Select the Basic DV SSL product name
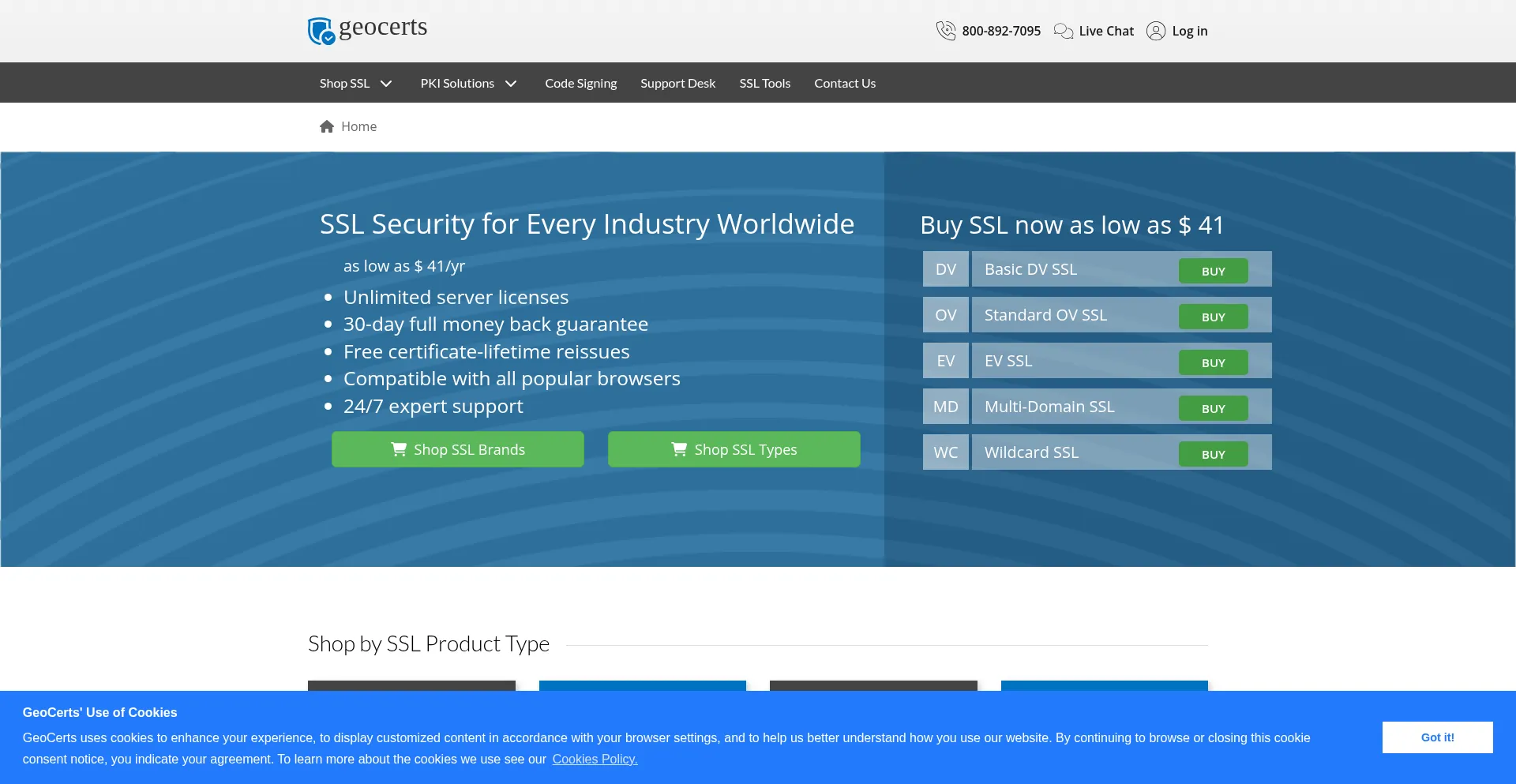The width and height of the screenshot is (1516, 784). [1030, 269]
